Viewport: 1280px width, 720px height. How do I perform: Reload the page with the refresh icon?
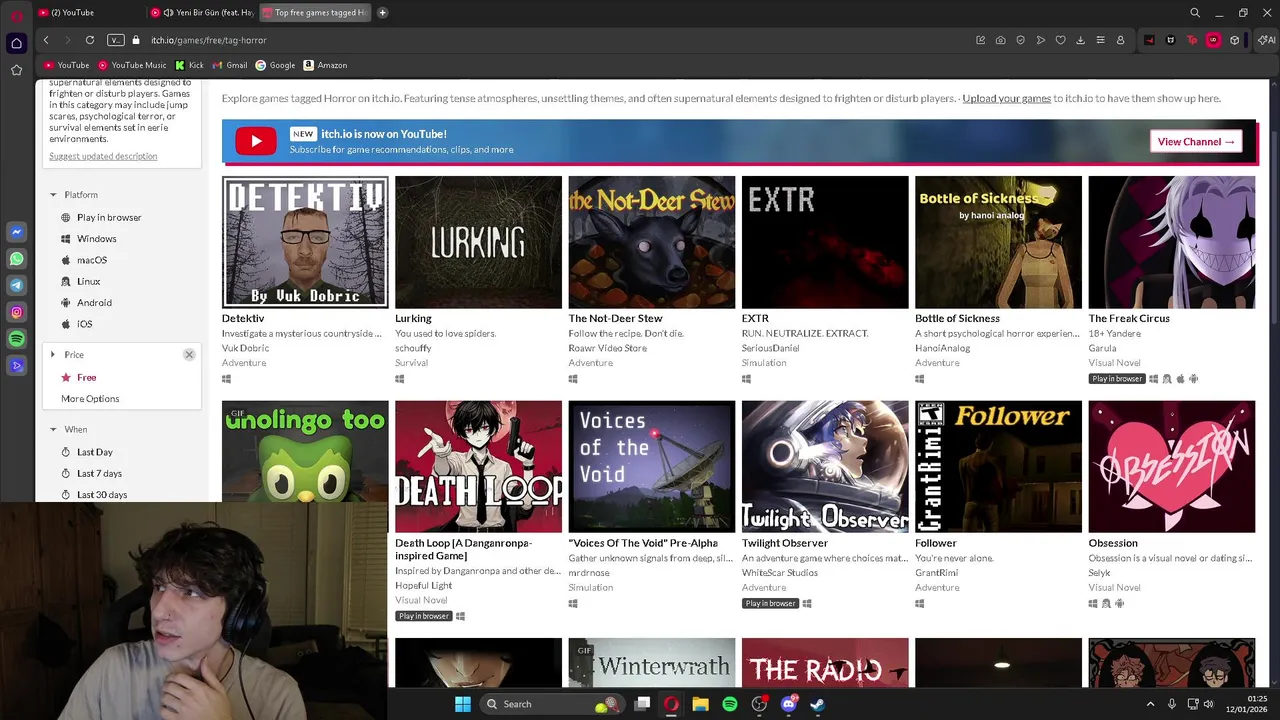pos(89,40)
